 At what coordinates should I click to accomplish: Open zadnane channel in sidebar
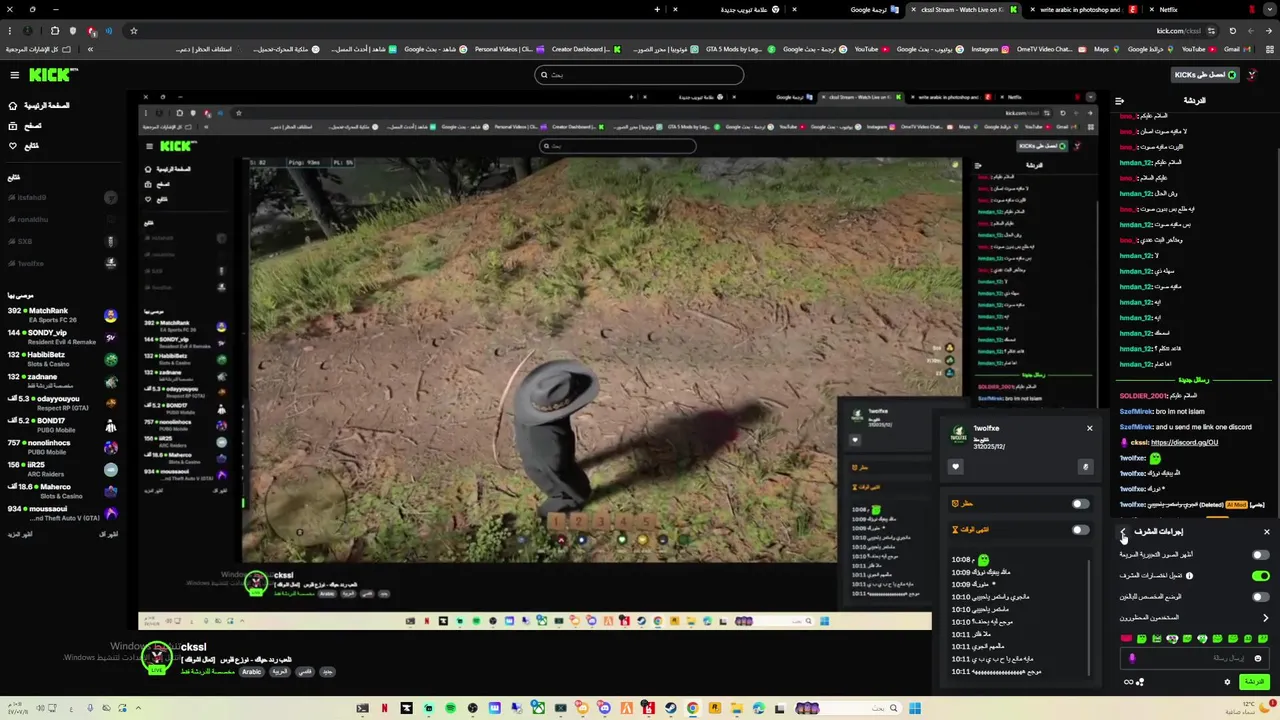pos(62,381)
